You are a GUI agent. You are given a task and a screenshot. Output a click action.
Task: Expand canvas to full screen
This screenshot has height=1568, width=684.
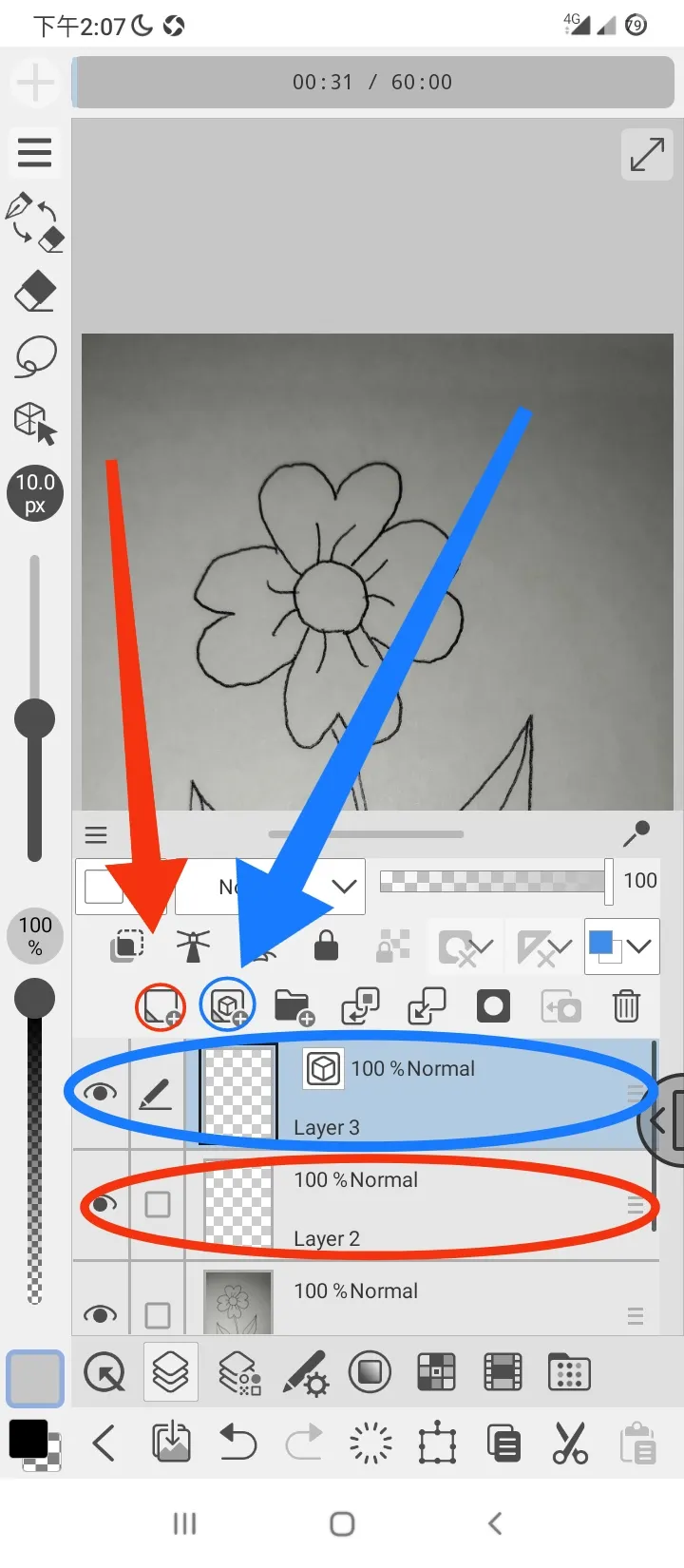coord(647,154)
